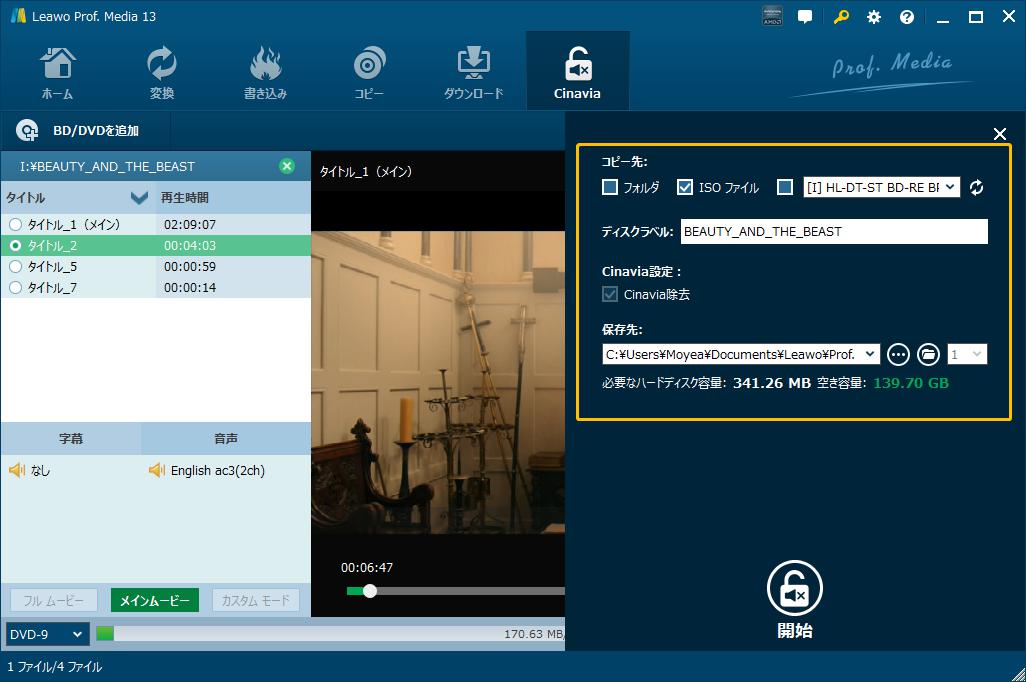
Task: Click the Add BD/DVD button
Action: (78, 130)
